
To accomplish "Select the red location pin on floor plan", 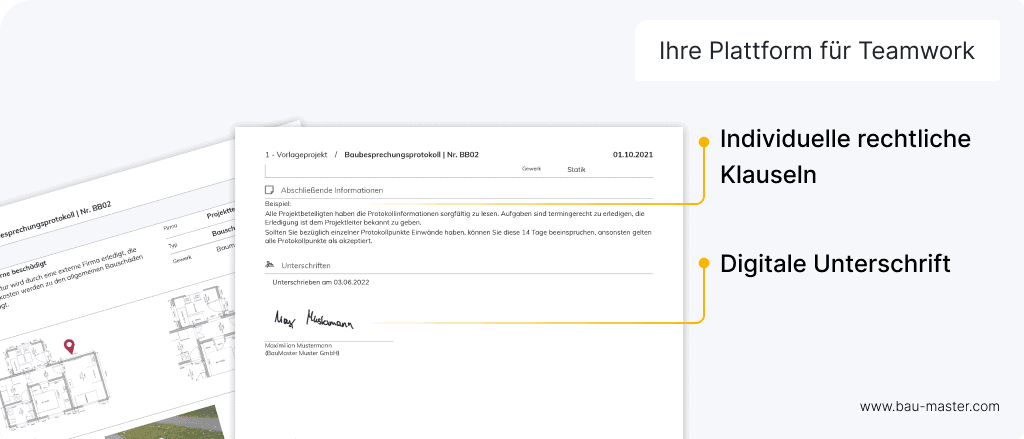I will click(69, 346).
